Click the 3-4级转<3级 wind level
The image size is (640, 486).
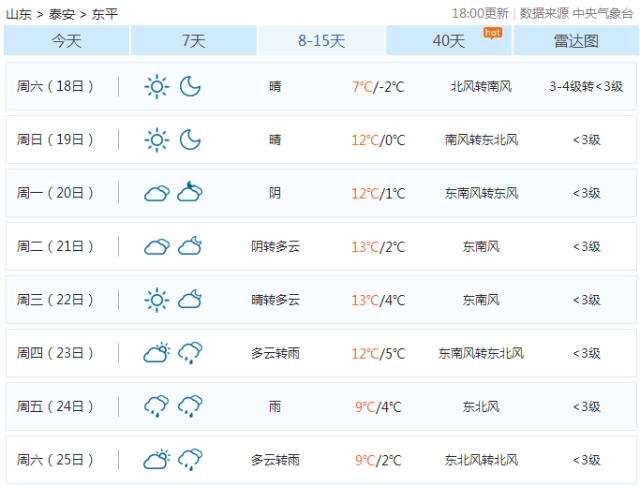[x=586, y=87]
